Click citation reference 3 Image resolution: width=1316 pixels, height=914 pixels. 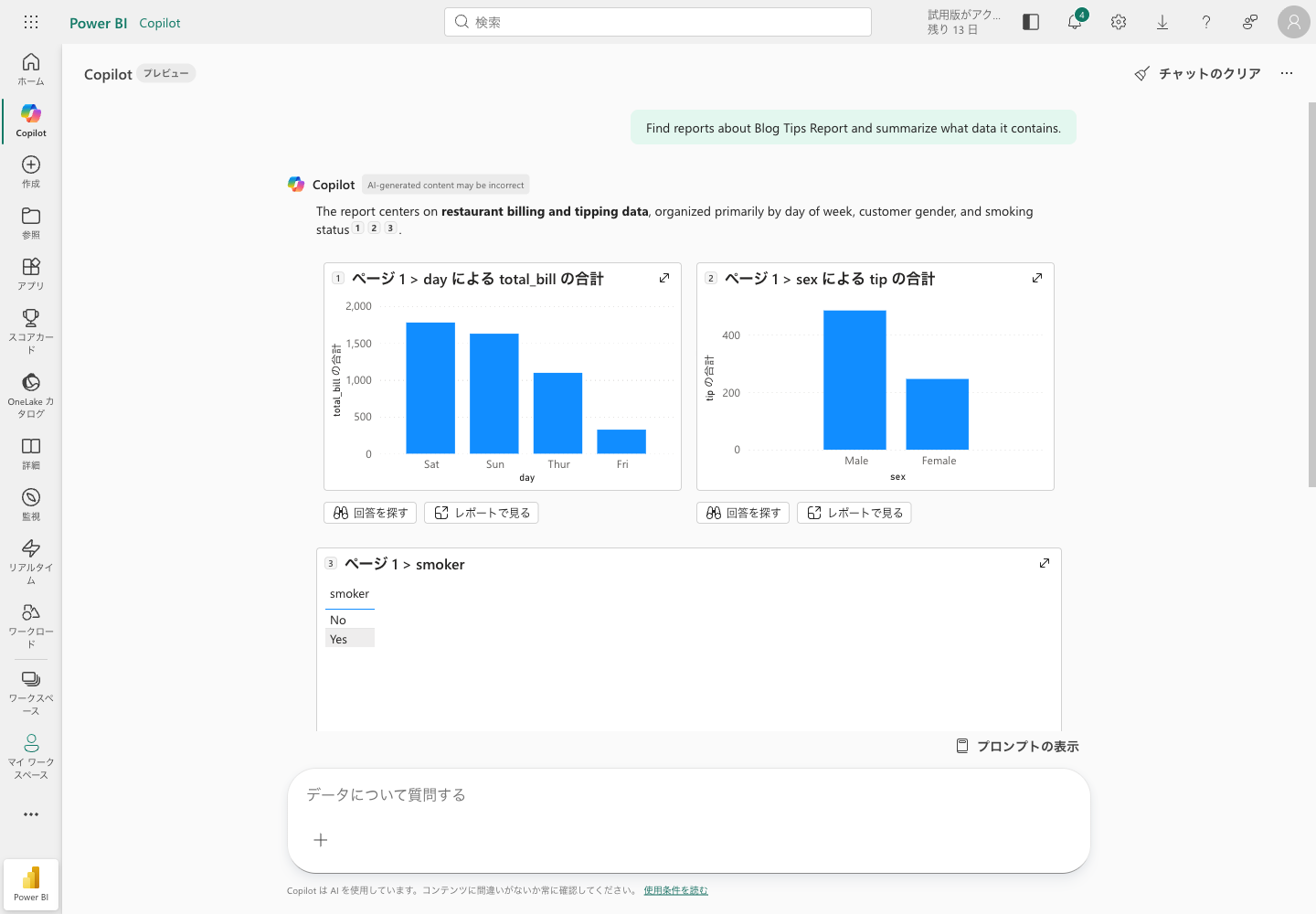pos(390,228)
